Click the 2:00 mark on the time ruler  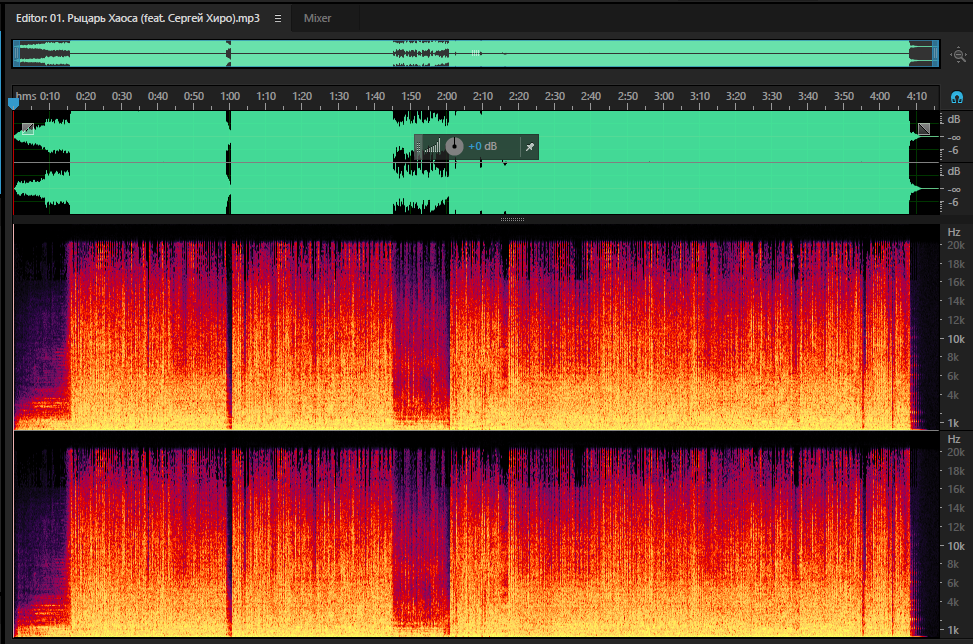click(446, 96)
